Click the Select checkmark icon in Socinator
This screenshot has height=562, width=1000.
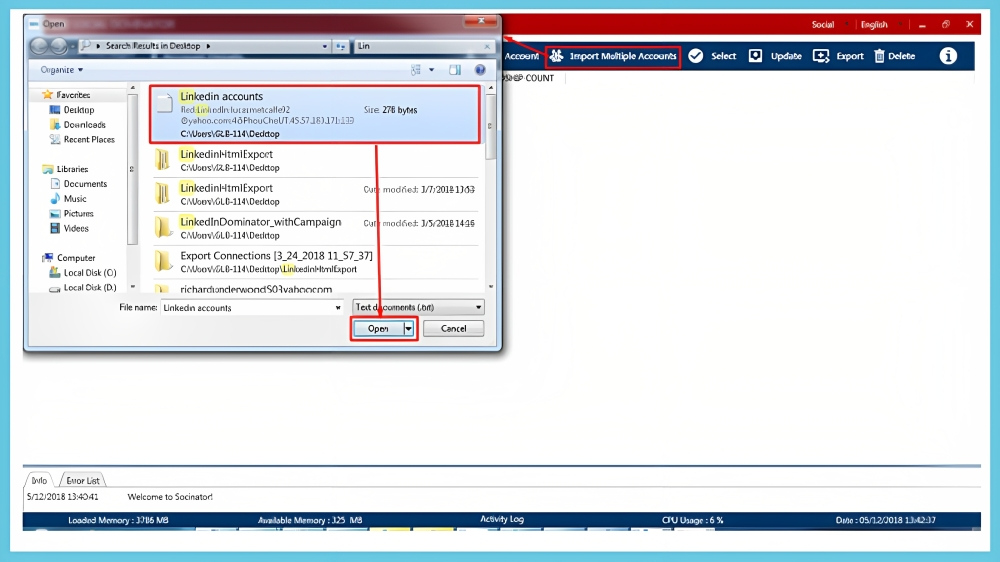click(696, 56)
